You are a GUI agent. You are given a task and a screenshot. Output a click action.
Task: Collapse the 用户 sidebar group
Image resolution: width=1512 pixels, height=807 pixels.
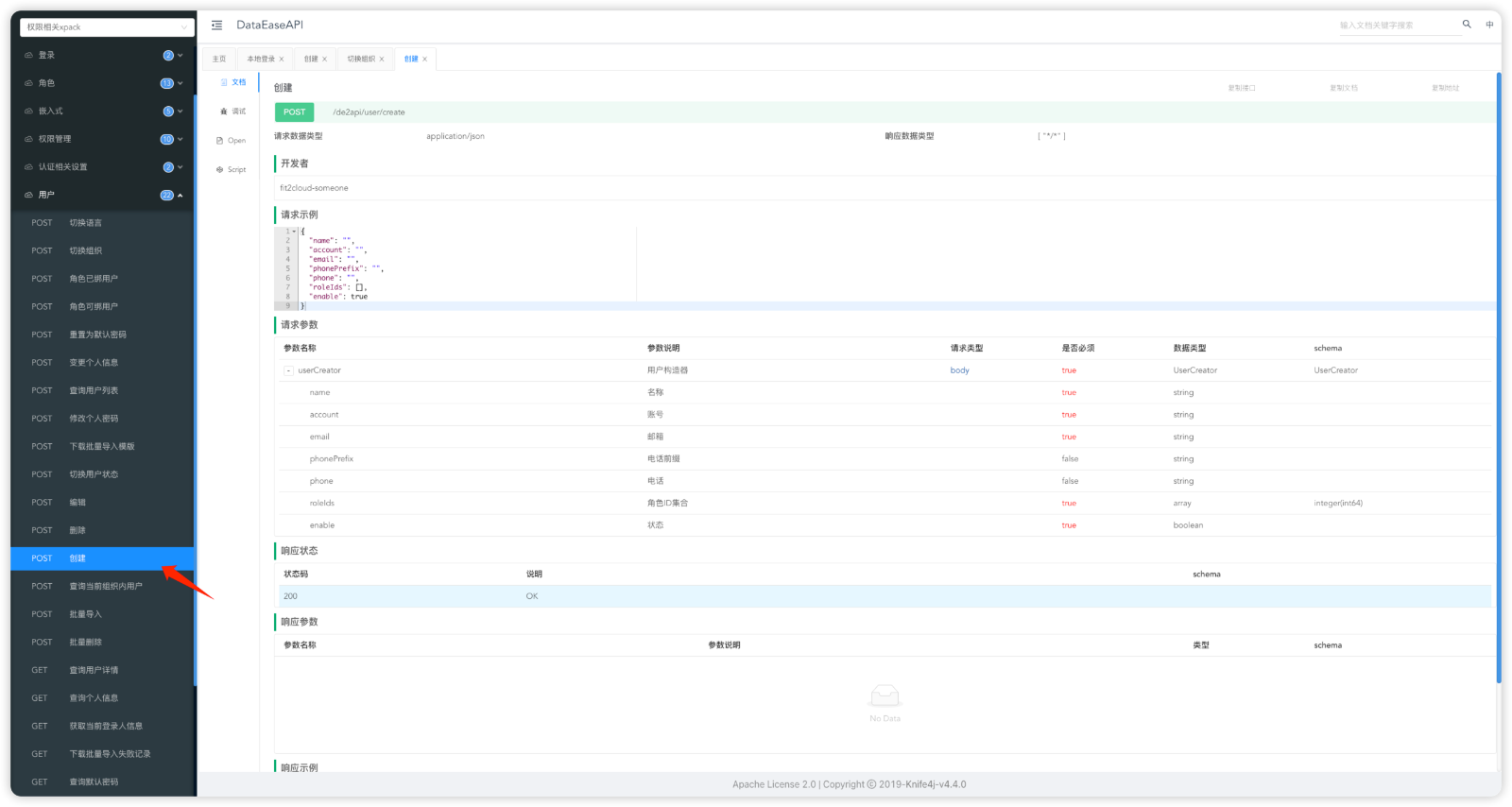pos(102,195)
